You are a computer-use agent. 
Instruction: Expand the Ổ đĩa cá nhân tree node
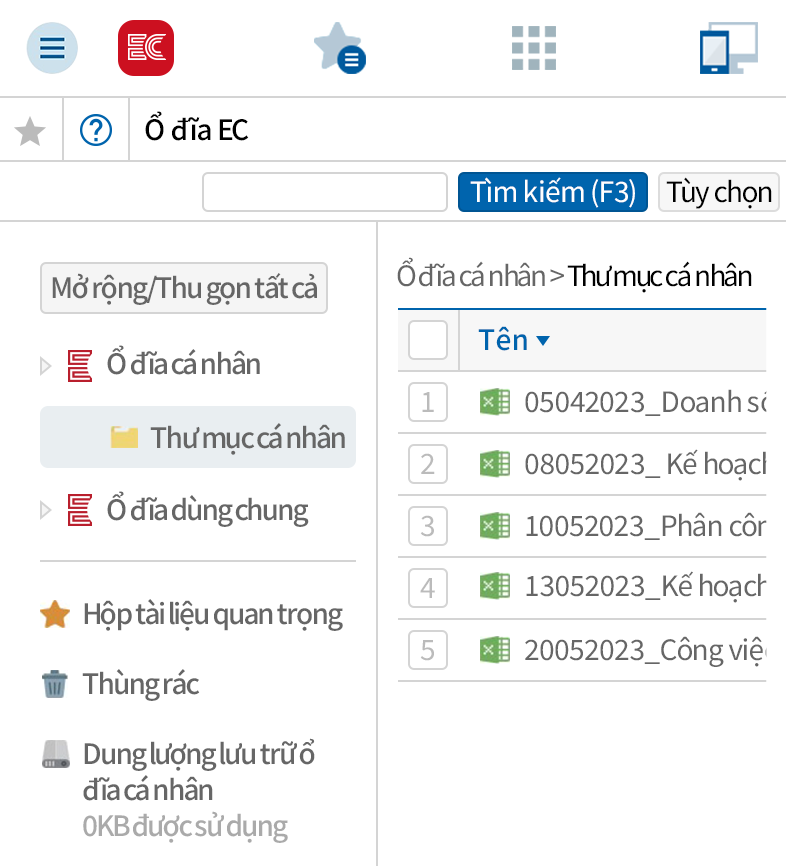[x=45, y=365]
